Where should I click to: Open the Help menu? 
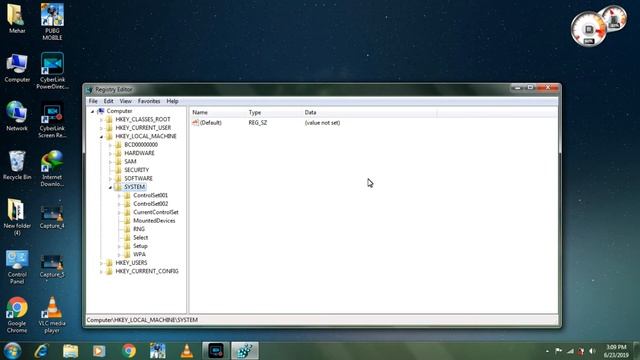coord(172,101)
